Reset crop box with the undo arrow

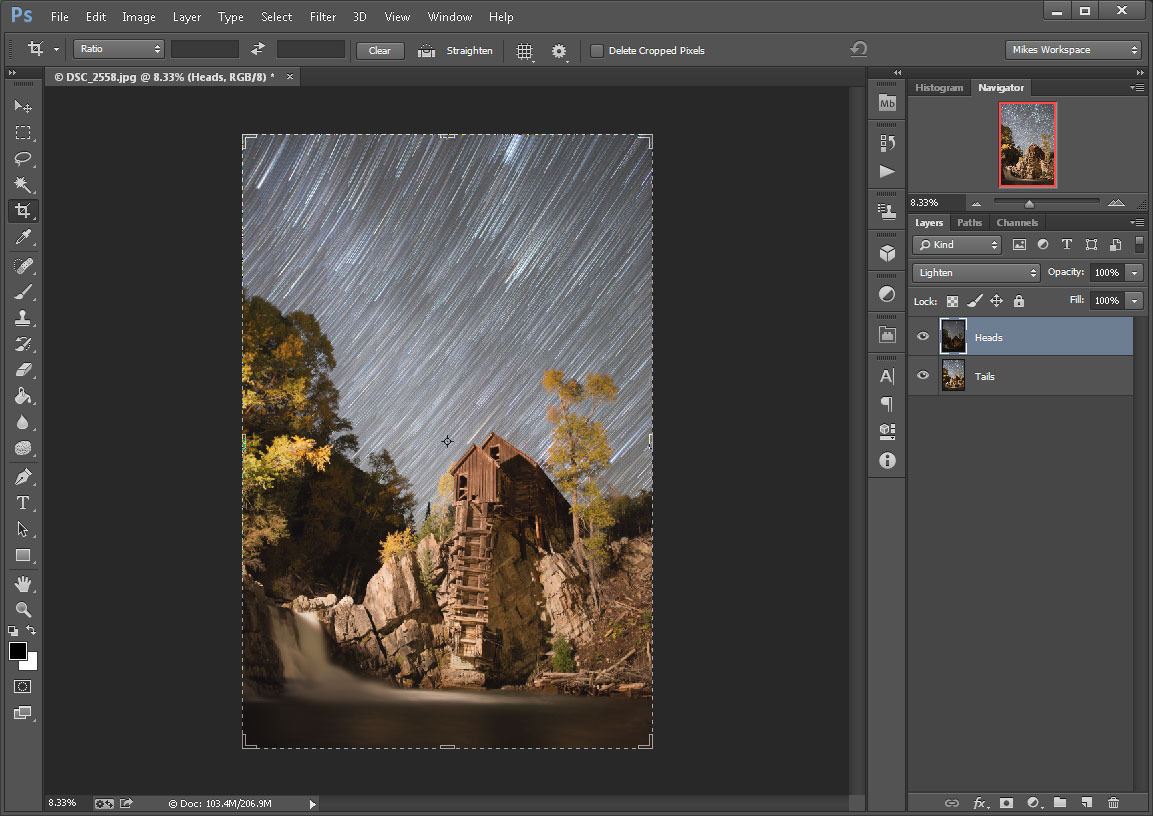point(859,49)
